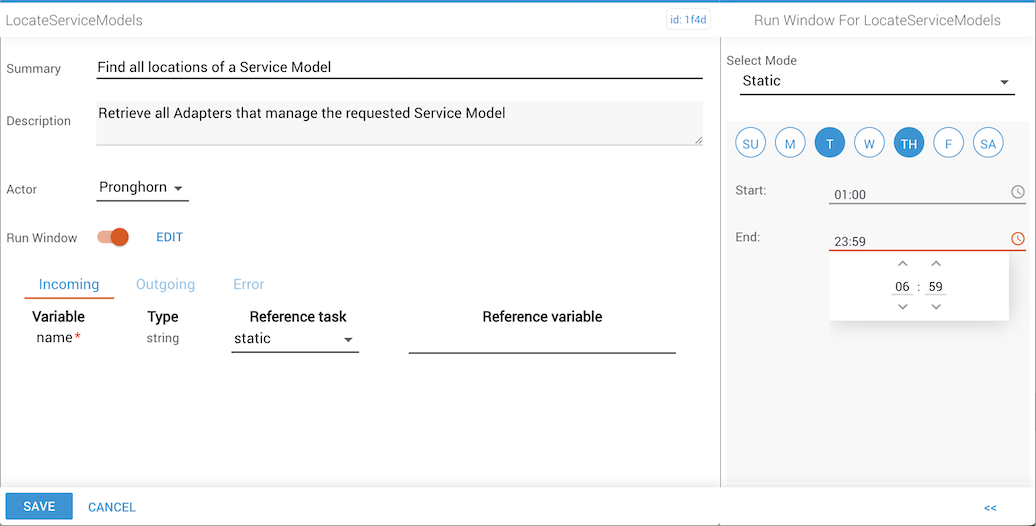Screen dimensions: 1036x526
Task: Click into the Description text area
Action: point(399,122)
